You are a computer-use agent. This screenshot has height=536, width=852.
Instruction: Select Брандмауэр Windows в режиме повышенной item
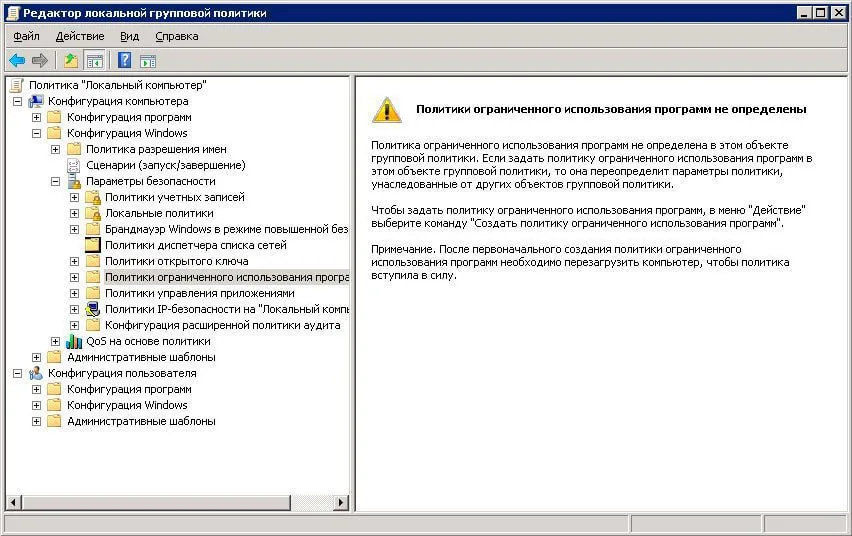click(x=227, y=229)
